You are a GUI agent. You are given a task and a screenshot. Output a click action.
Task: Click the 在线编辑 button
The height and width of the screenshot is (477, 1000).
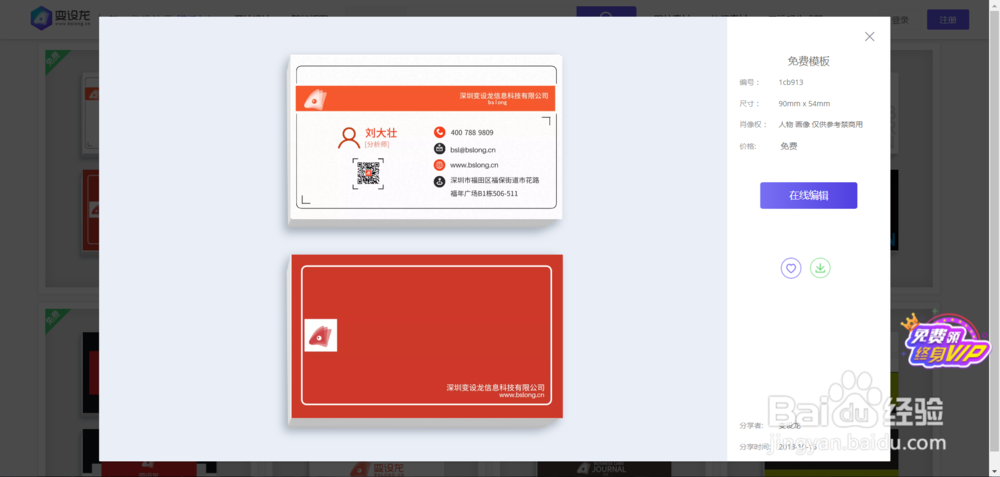(808, 196)
